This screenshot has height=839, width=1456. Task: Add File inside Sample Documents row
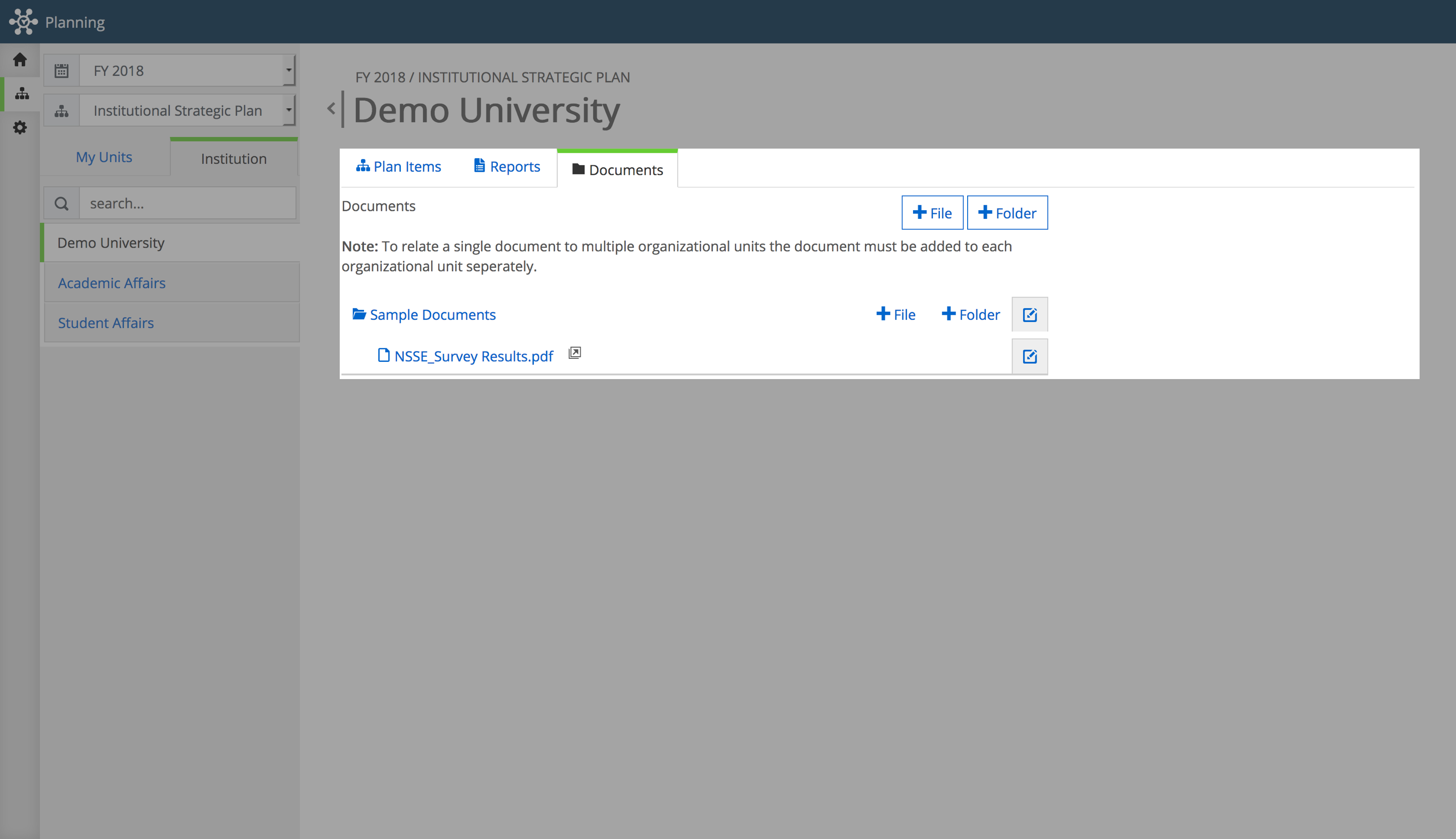(896, 314)
